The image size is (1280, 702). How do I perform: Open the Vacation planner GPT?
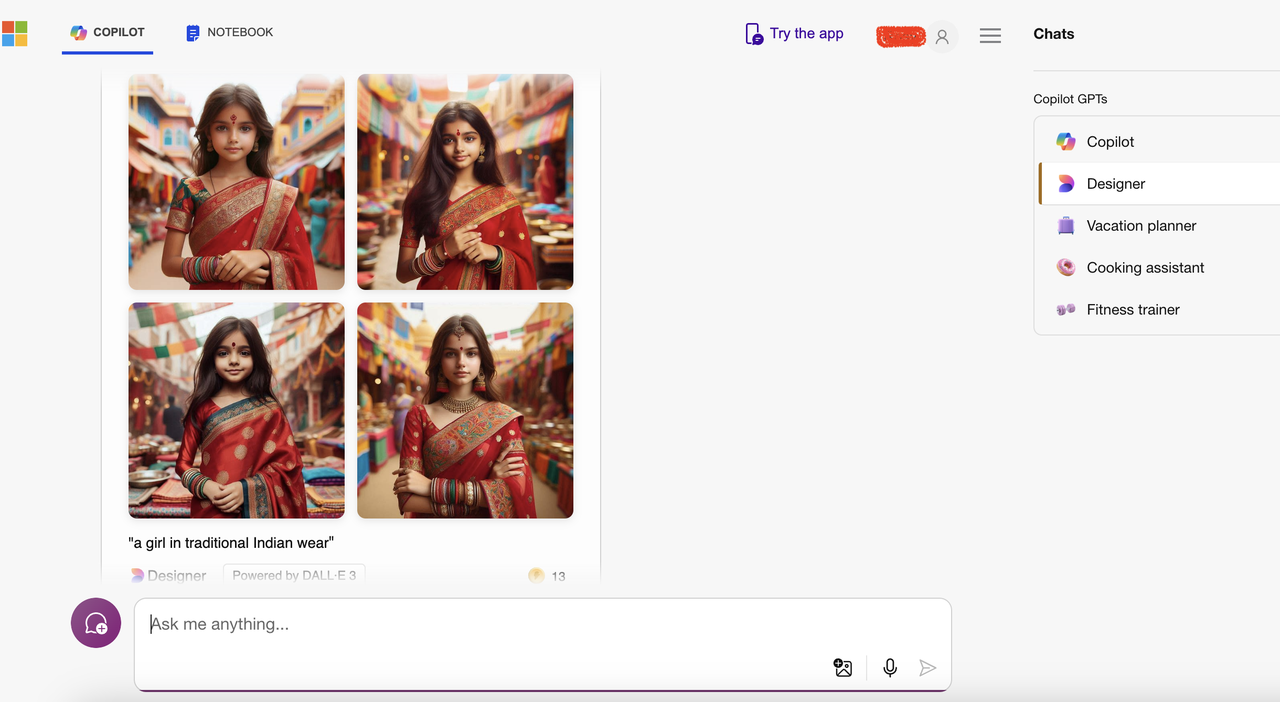[1160, 226]
